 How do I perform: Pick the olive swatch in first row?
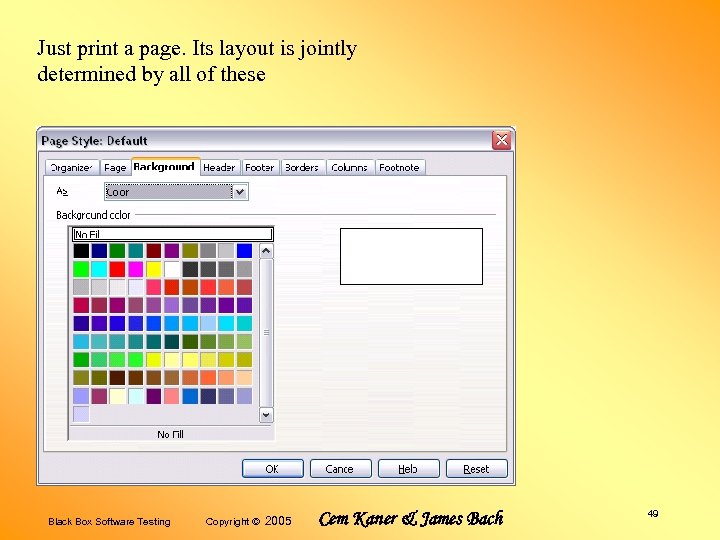pos(190,251)
